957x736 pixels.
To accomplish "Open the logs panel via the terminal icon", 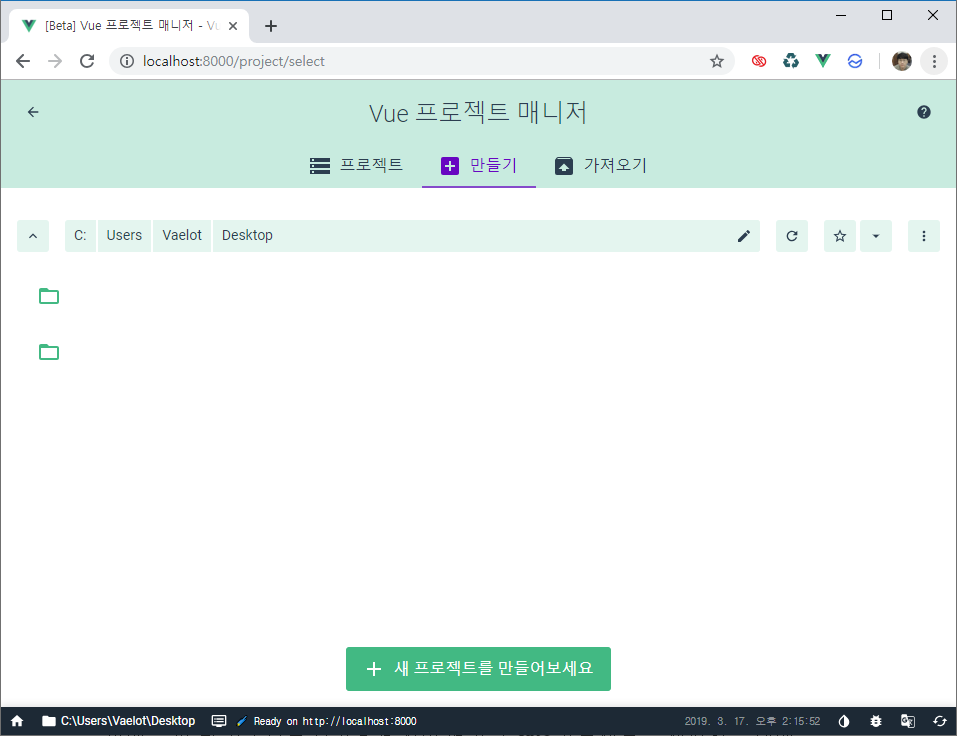I will coord(218,720).
